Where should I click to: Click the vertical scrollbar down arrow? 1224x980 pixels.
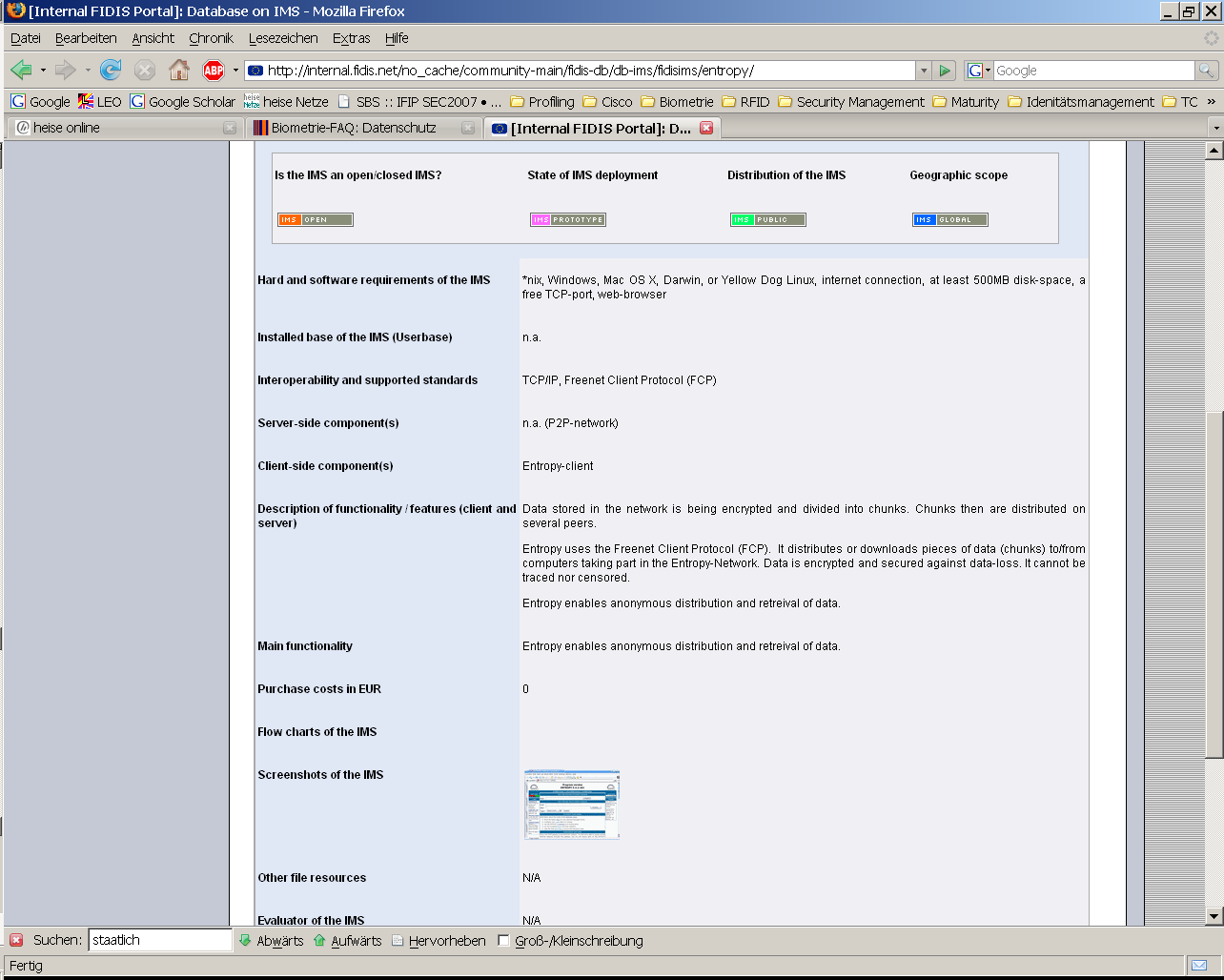(x=1214, y=917)
